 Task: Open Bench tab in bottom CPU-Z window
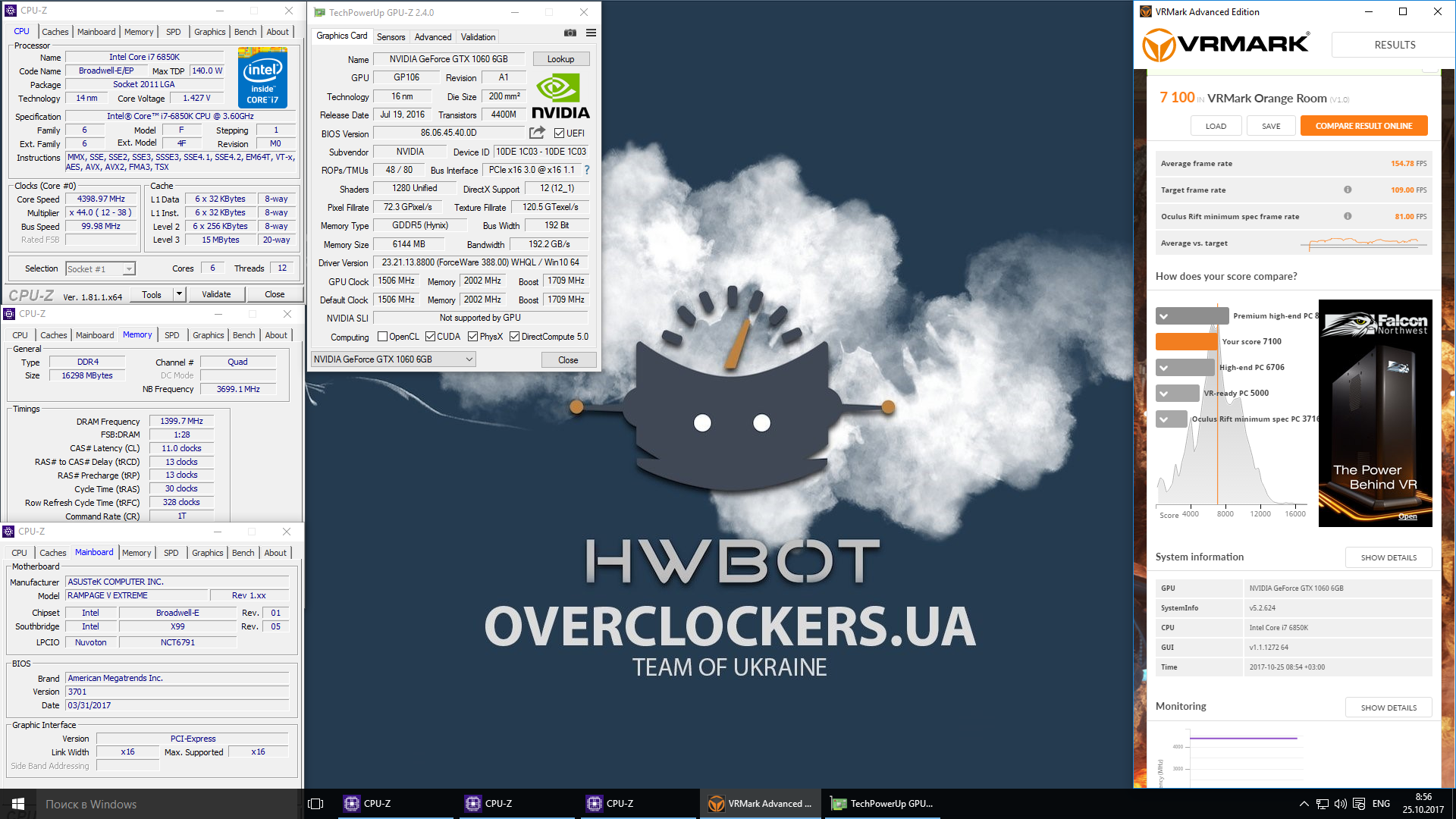[x=243, y=553]
